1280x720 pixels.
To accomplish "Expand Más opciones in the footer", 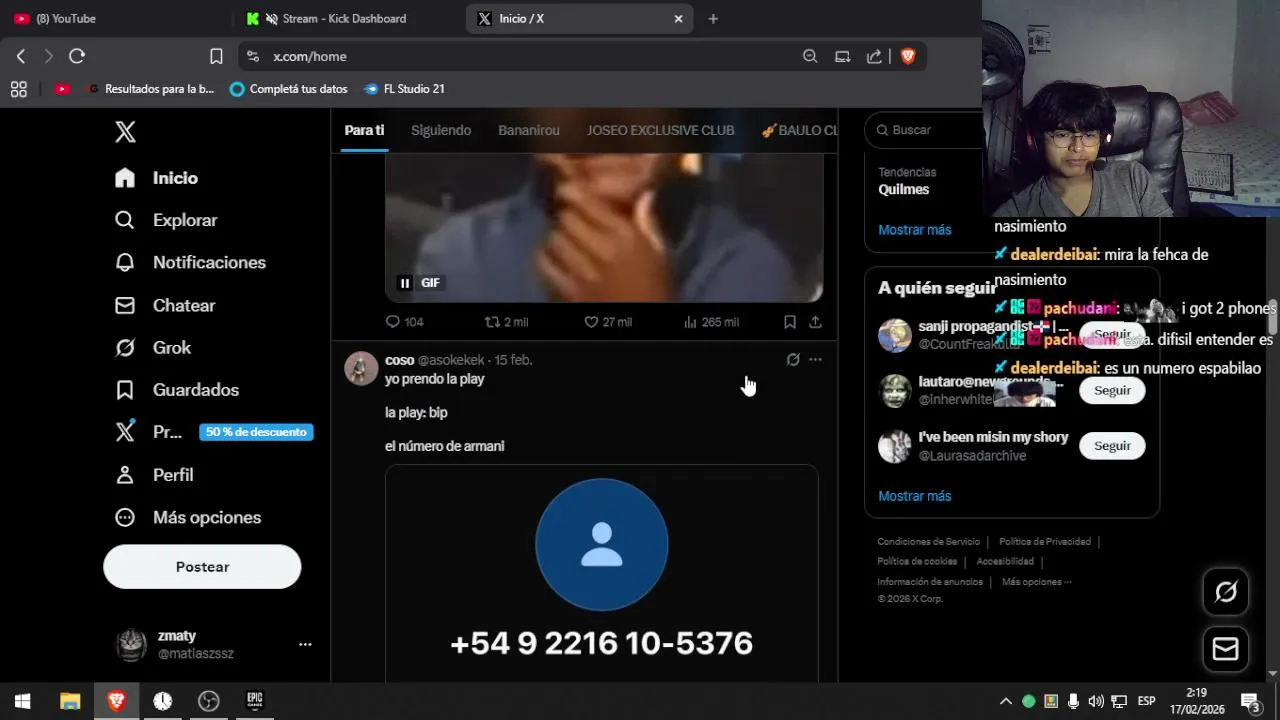I will pos(1037,582).
